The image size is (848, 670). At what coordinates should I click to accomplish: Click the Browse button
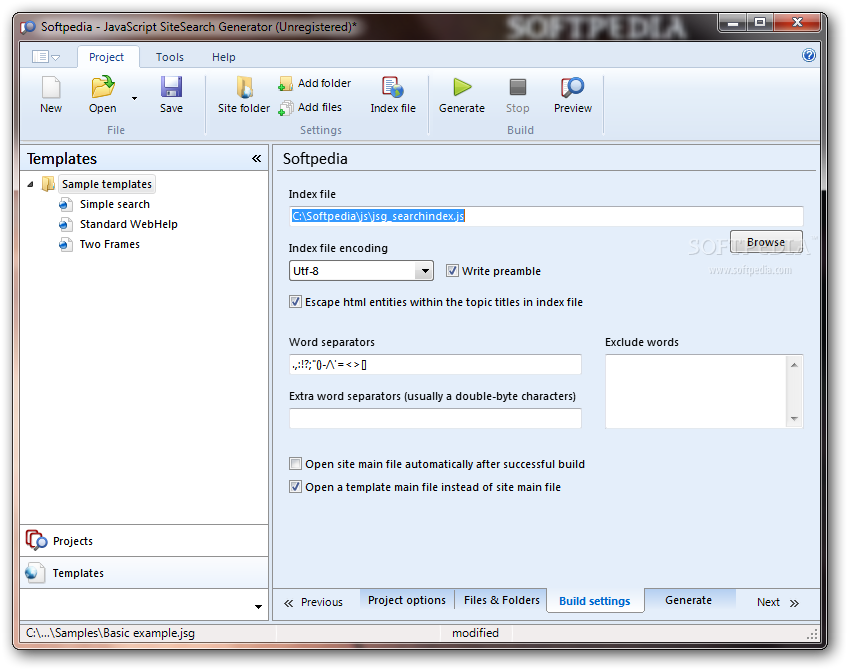(x=766, y=242)
